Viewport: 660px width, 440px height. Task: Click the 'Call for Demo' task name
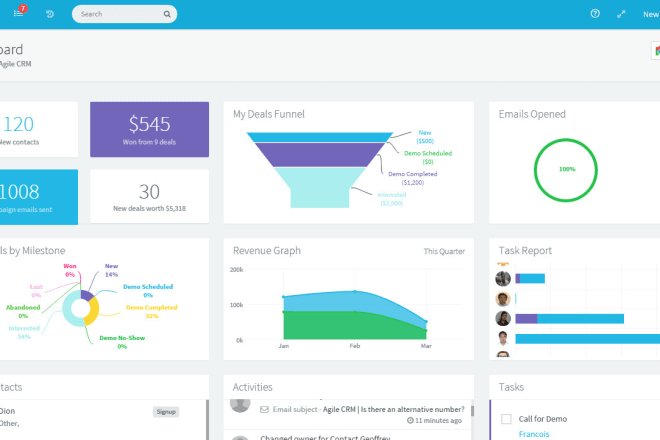click(x=543, y=419)
